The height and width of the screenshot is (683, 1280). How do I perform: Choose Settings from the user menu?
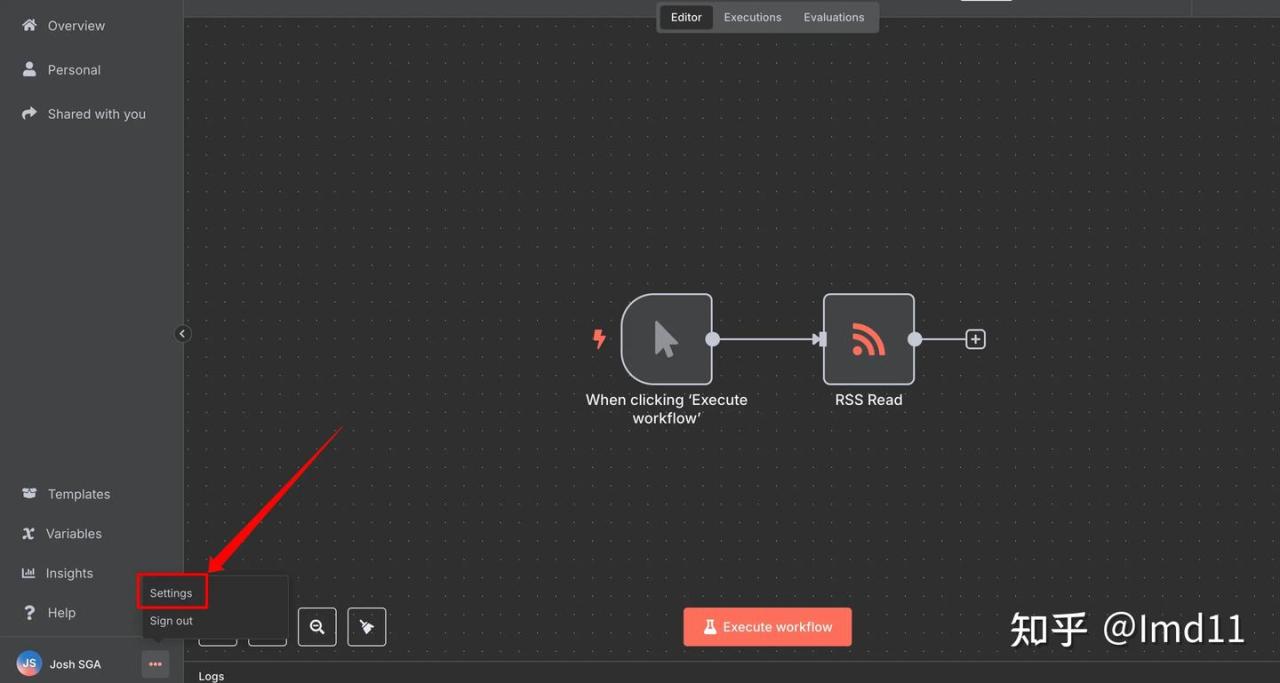click(171, 593)
